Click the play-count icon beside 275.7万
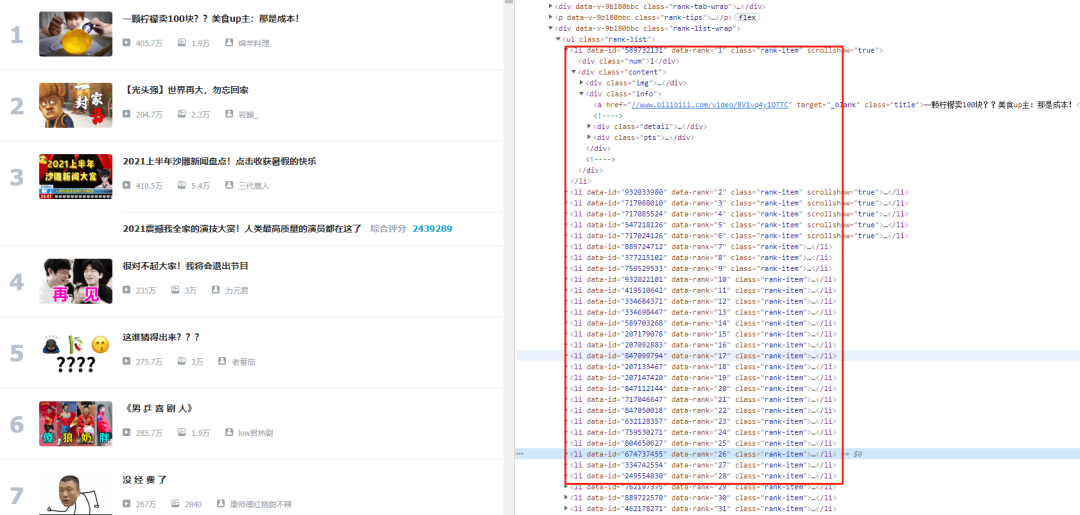 point(127,361)
